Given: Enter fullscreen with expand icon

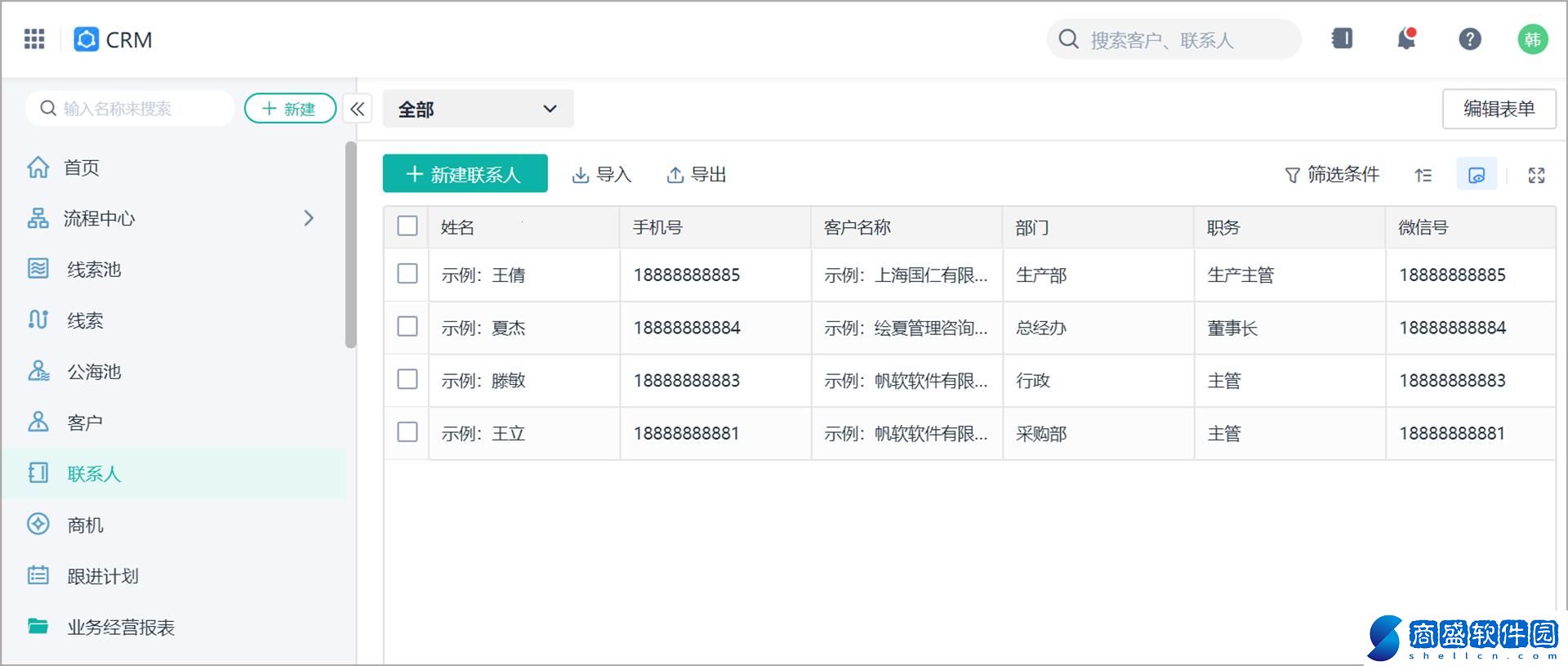Looking at the screenshot, I should tap(1536, 175).
